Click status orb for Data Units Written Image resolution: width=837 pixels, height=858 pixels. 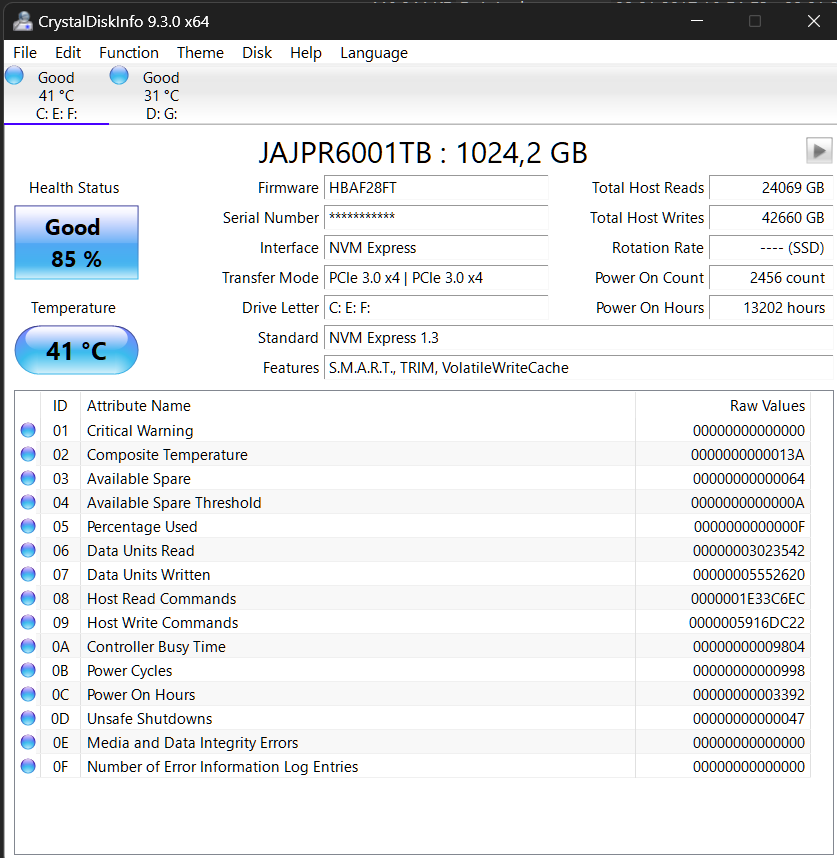click(x=28, y=575)
